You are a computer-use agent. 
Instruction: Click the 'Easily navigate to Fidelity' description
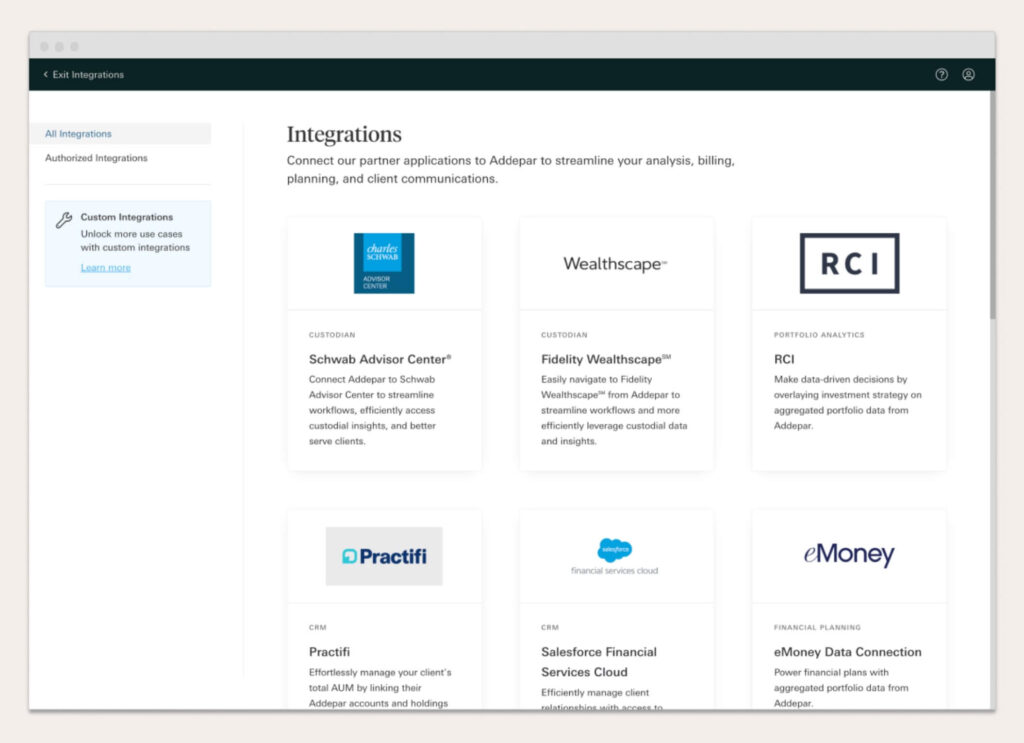click(x=614, y=410)
